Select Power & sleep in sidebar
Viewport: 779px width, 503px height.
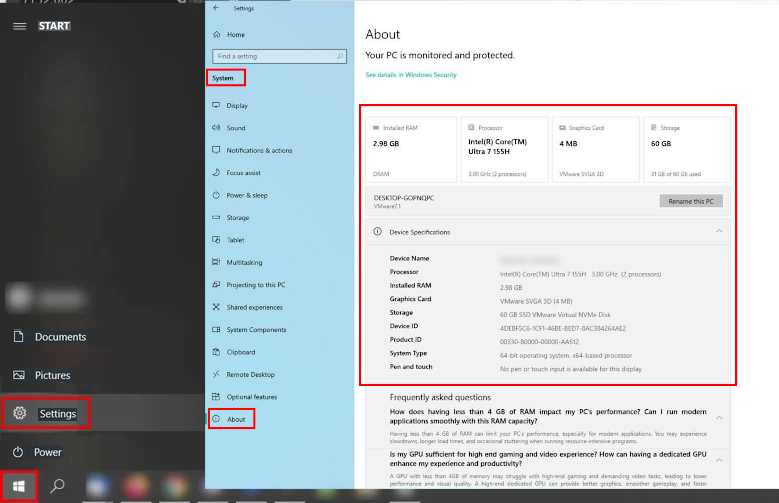(246, 195)
